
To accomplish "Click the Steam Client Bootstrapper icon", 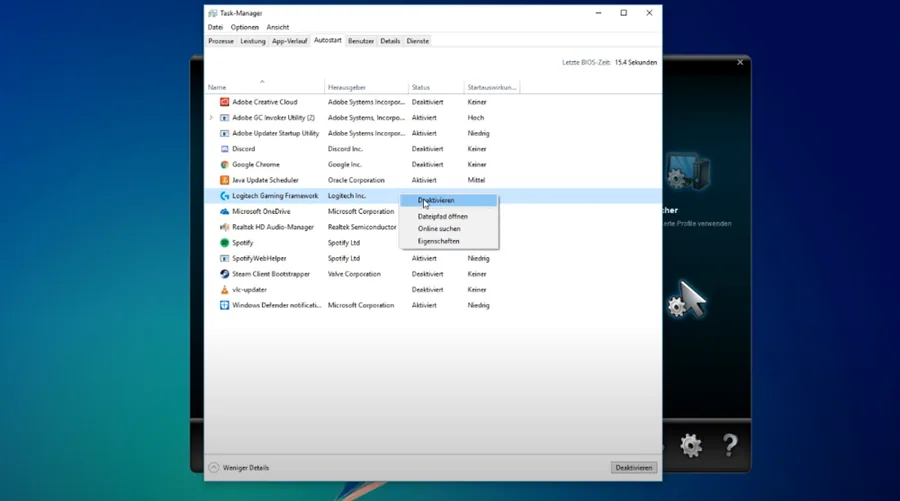I will pyautogui.click(x=224, y=274).
